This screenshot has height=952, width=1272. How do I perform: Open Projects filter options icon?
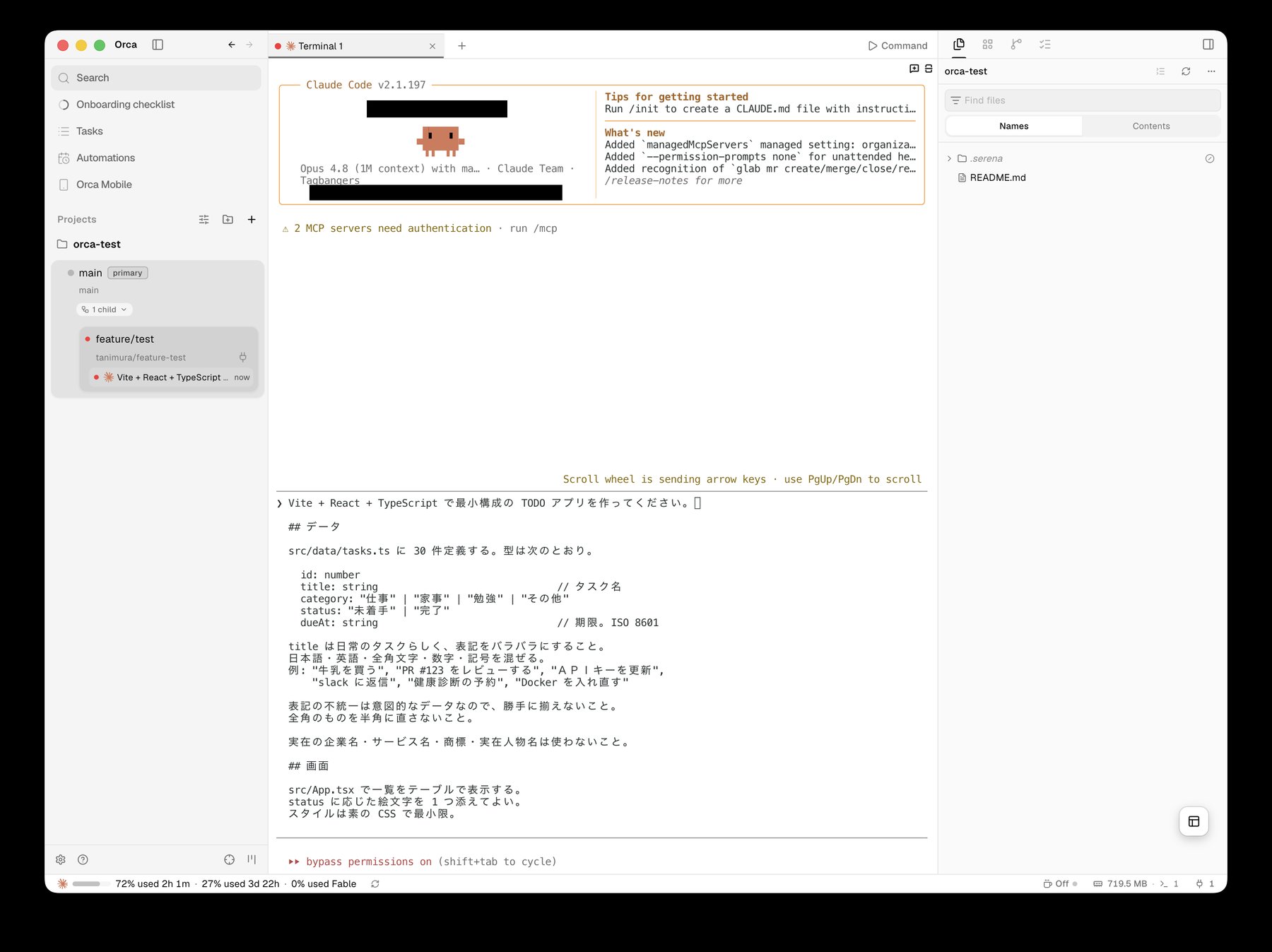tap(204, 220)
